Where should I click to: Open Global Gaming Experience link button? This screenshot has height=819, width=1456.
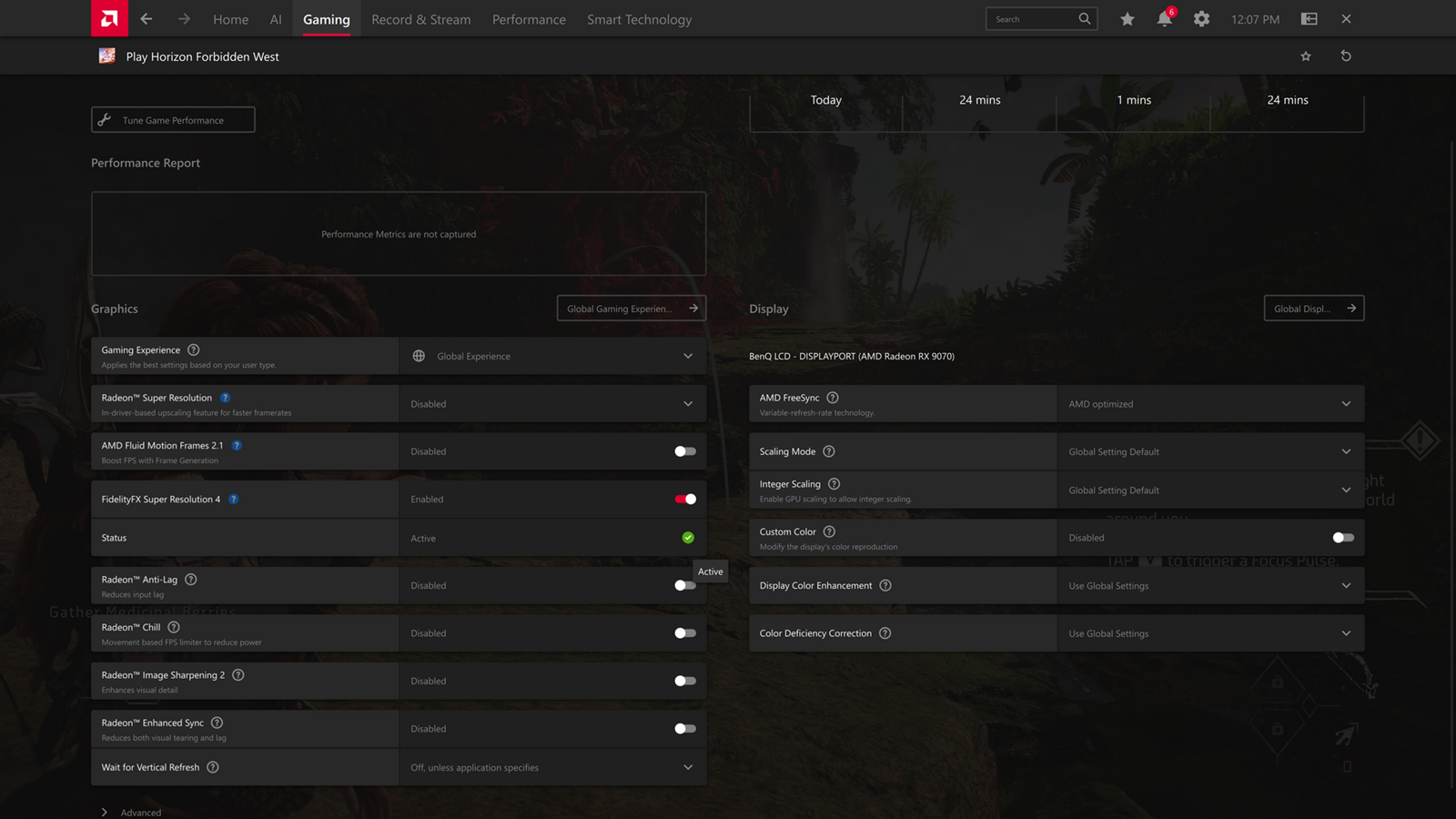632,308
